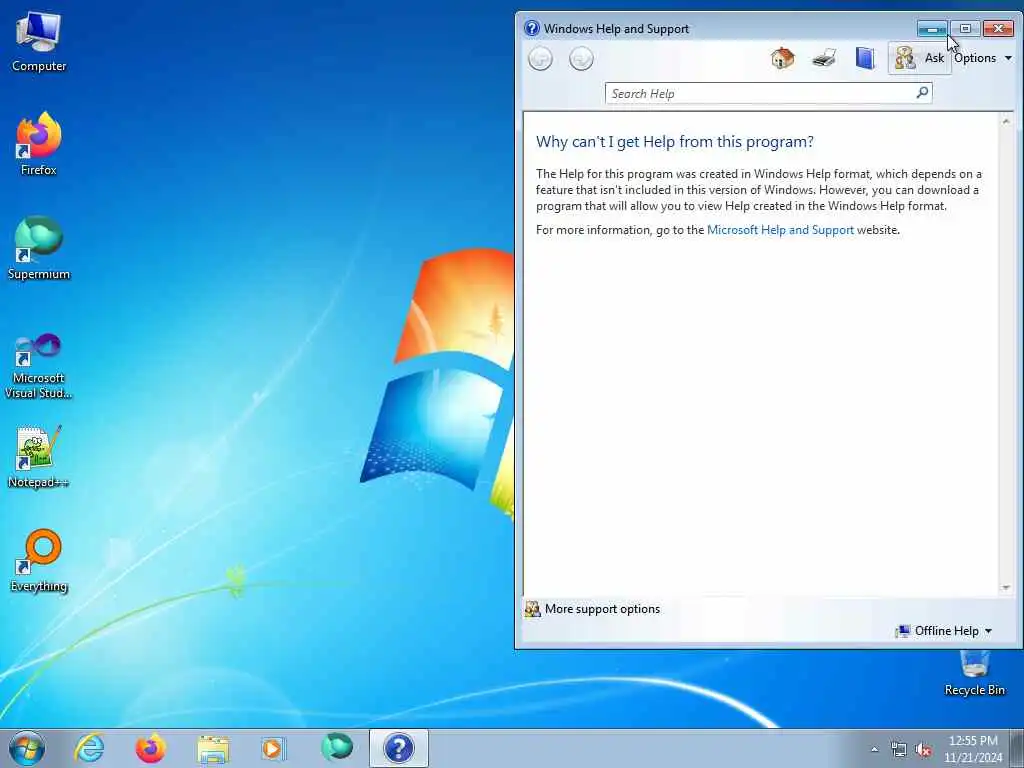Select the Notepad++ desktop shortcut
This screenshot has height=768, width=1024.
pyautogui.click(x=39, y=457)
